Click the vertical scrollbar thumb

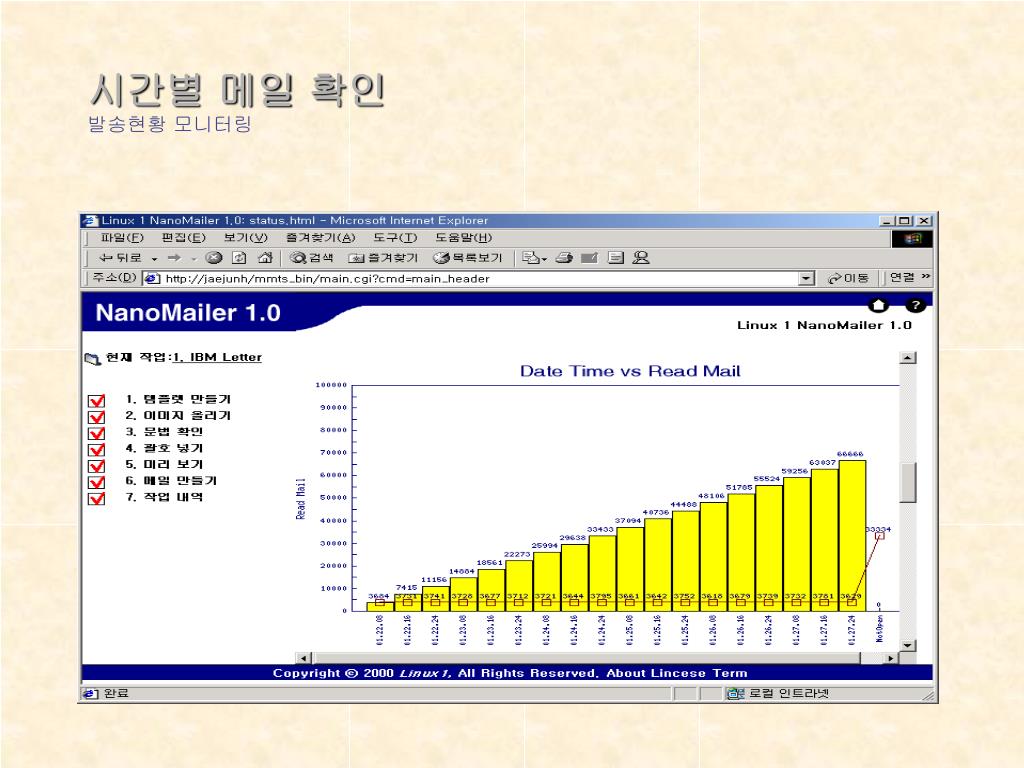908,483
